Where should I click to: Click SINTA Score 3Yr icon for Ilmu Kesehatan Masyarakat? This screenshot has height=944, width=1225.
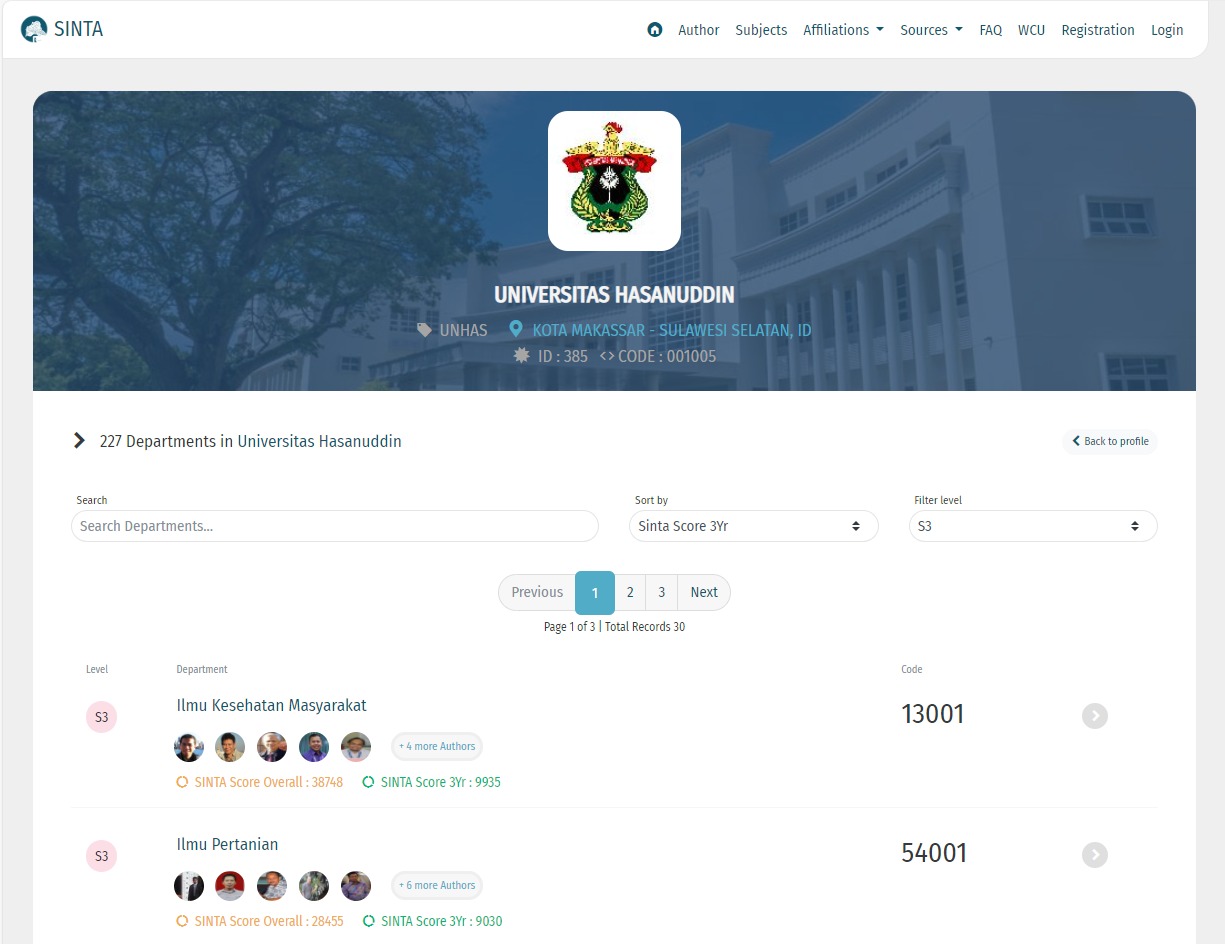[x=368, y=782]
